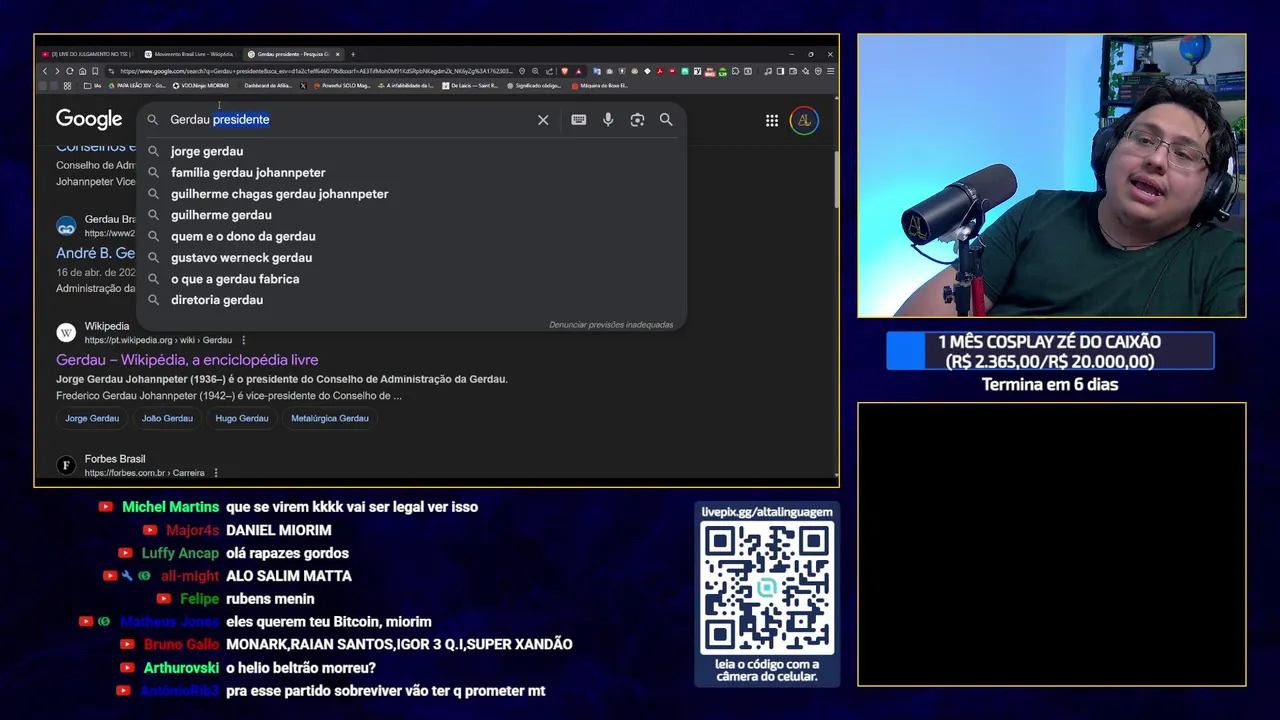
Task: Open the Google account avatar
Action: [x=804, y=120]
